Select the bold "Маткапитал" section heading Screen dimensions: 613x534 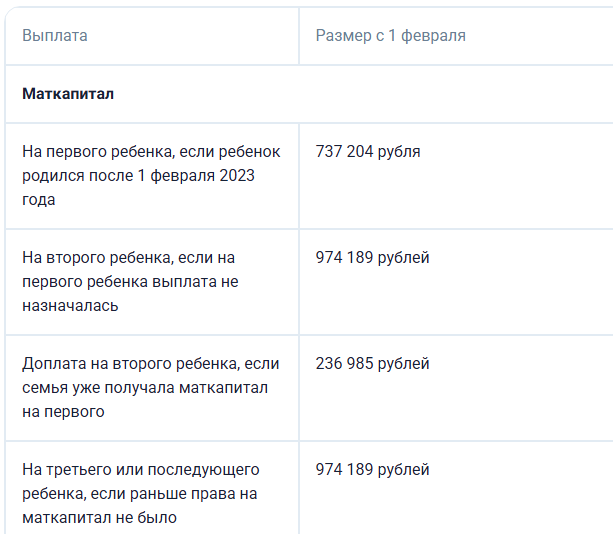[68, 94]
